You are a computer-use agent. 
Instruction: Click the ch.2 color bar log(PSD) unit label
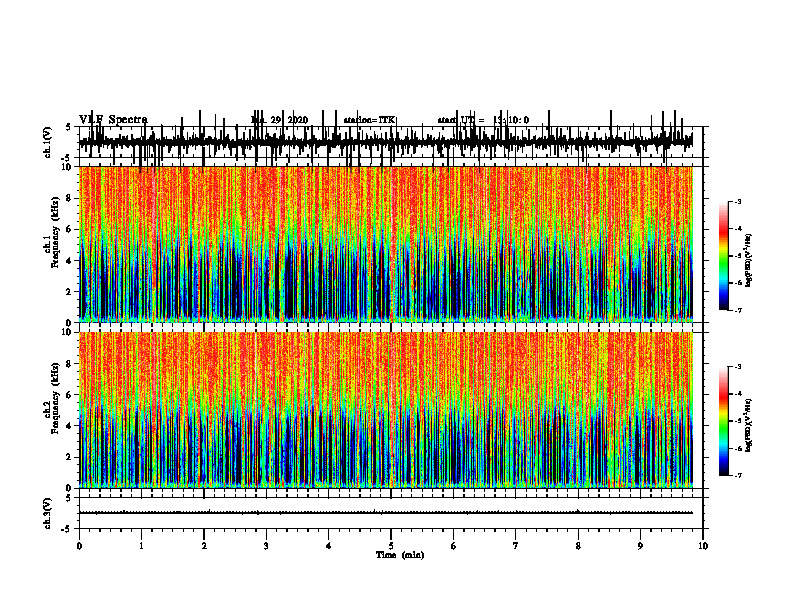tap(749, 425)
